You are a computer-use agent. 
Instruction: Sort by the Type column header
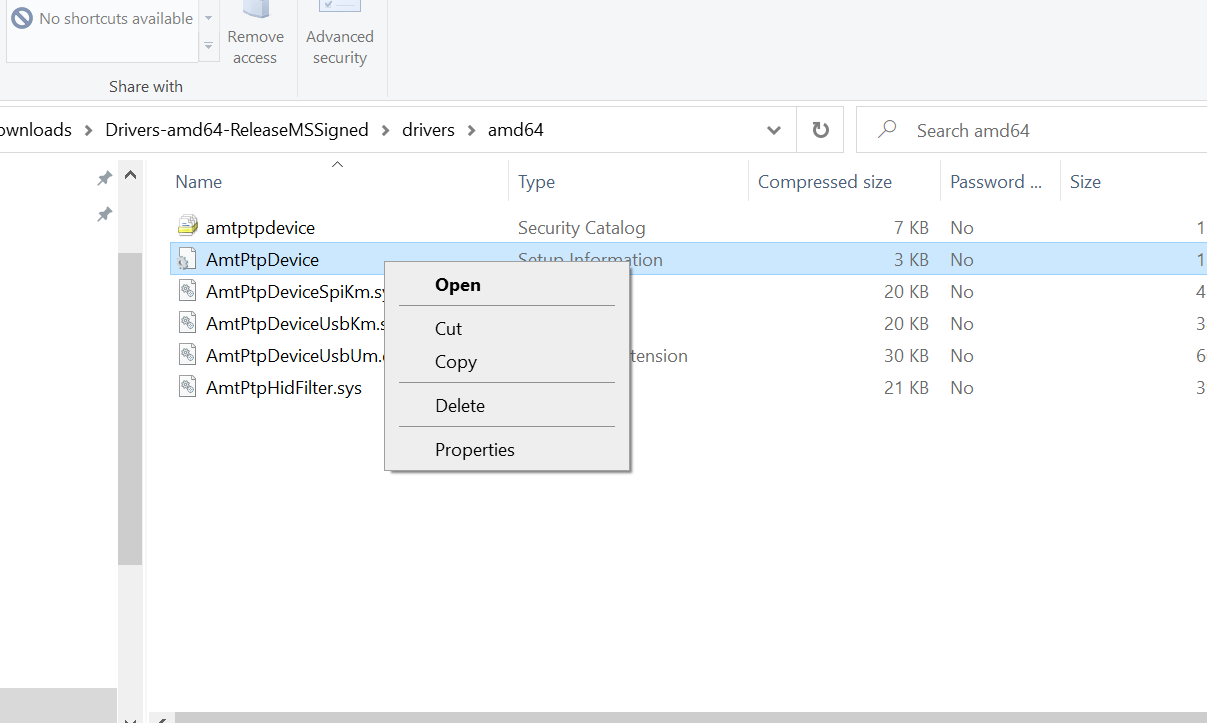(536, 182)
